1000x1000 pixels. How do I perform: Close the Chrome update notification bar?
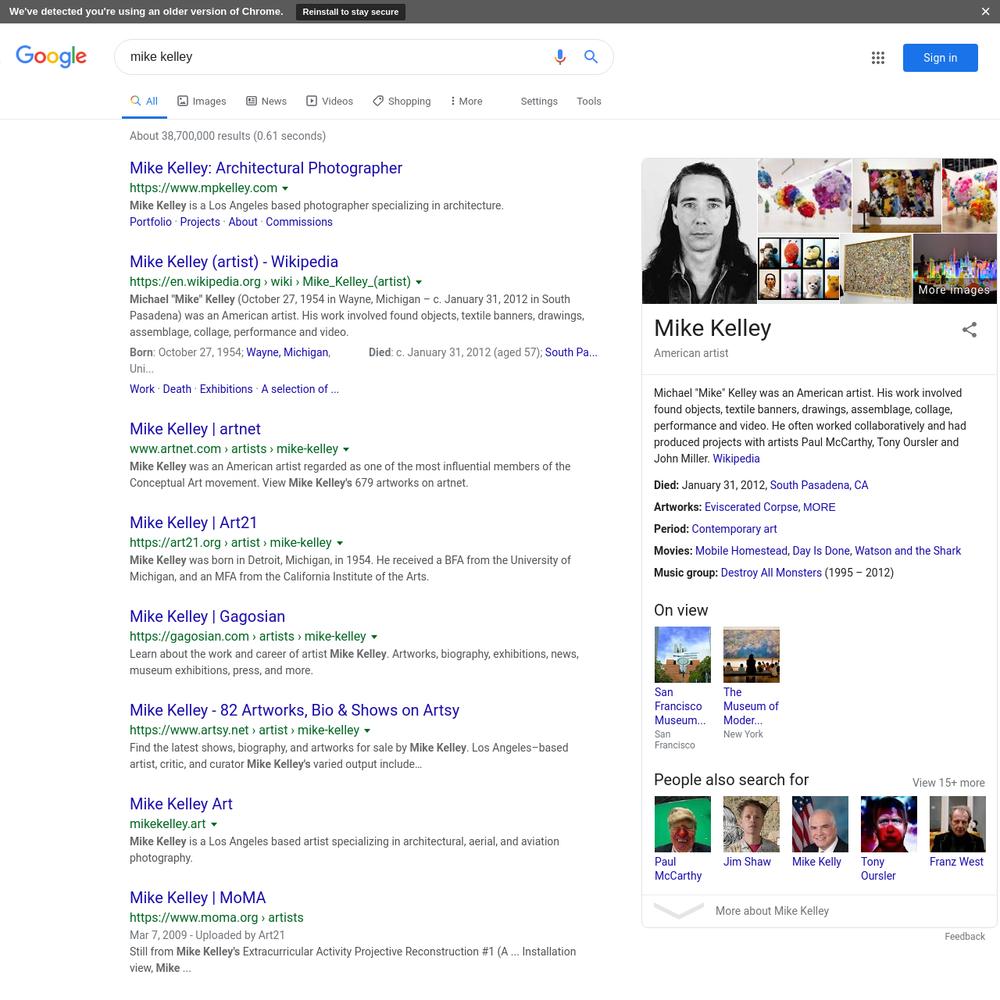(x=985, y=11)
